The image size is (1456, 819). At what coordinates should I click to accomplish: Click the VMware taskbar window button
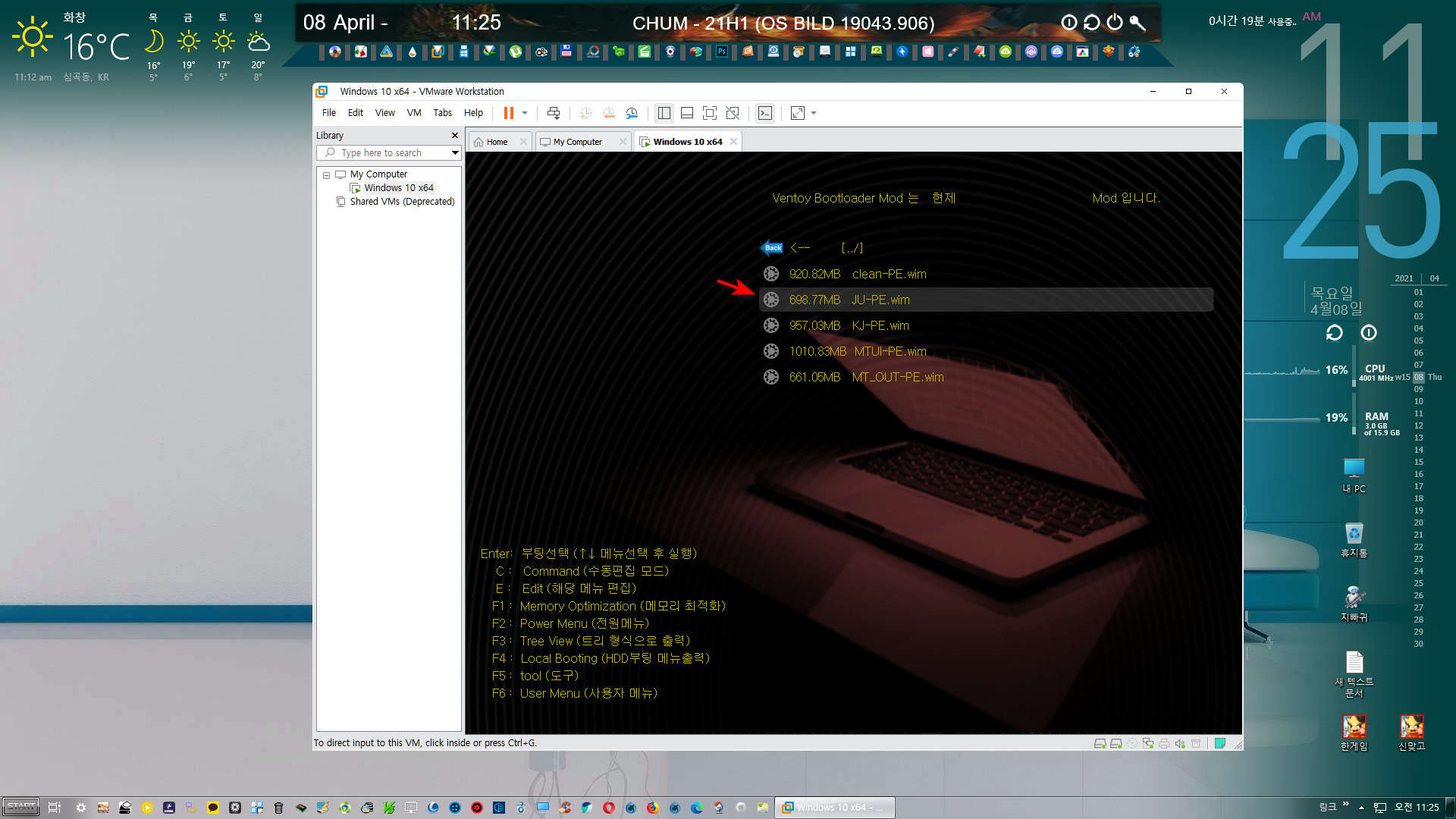click(834, 808)
